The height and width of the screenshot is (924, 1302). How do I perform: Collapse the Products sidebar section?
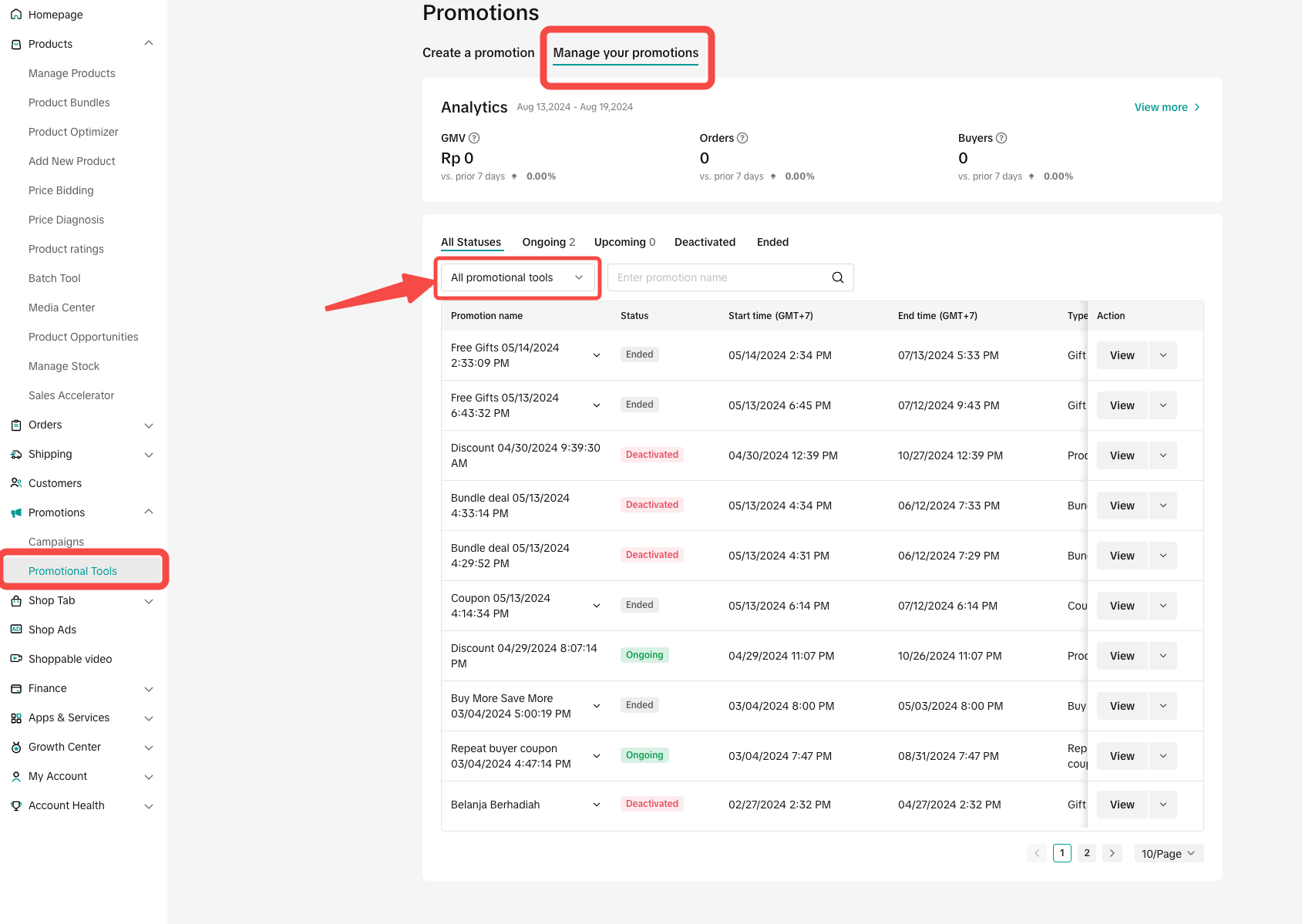pyautogui.click(x=149, y=44)
